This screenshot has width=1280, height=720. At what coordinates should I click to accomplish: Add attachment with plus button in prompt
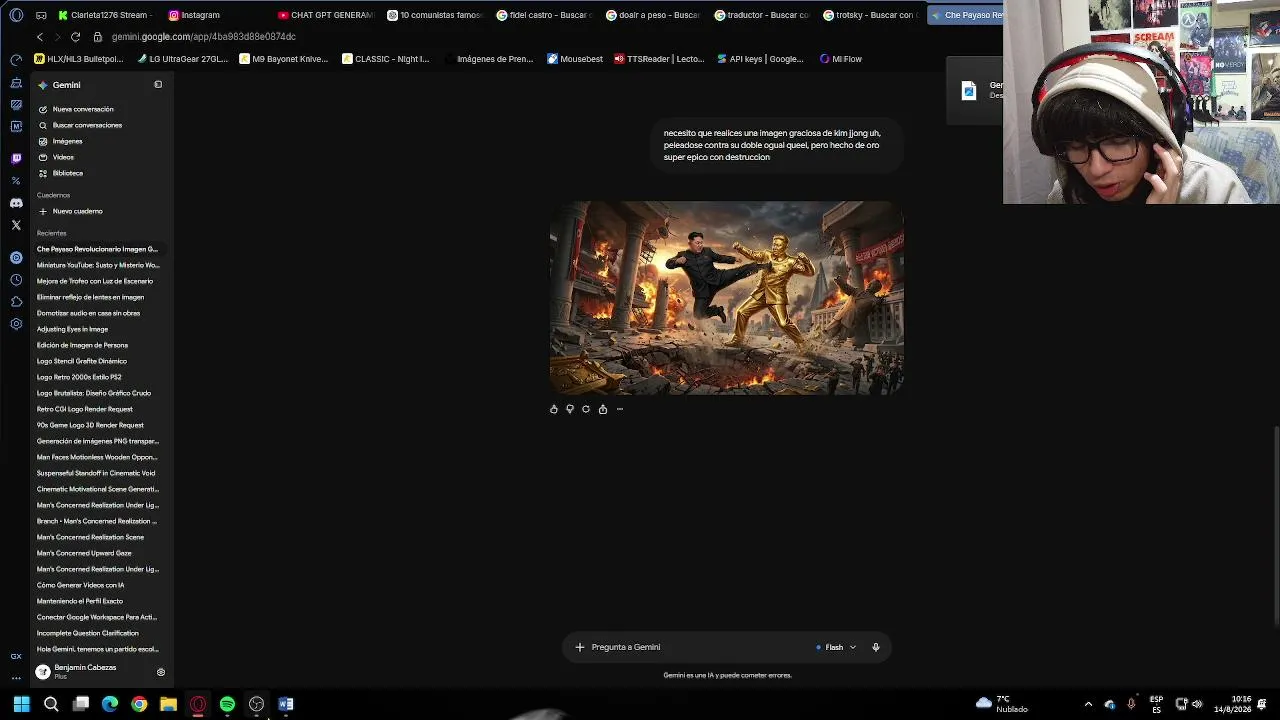pyautogui.click(x=579, y=647)
